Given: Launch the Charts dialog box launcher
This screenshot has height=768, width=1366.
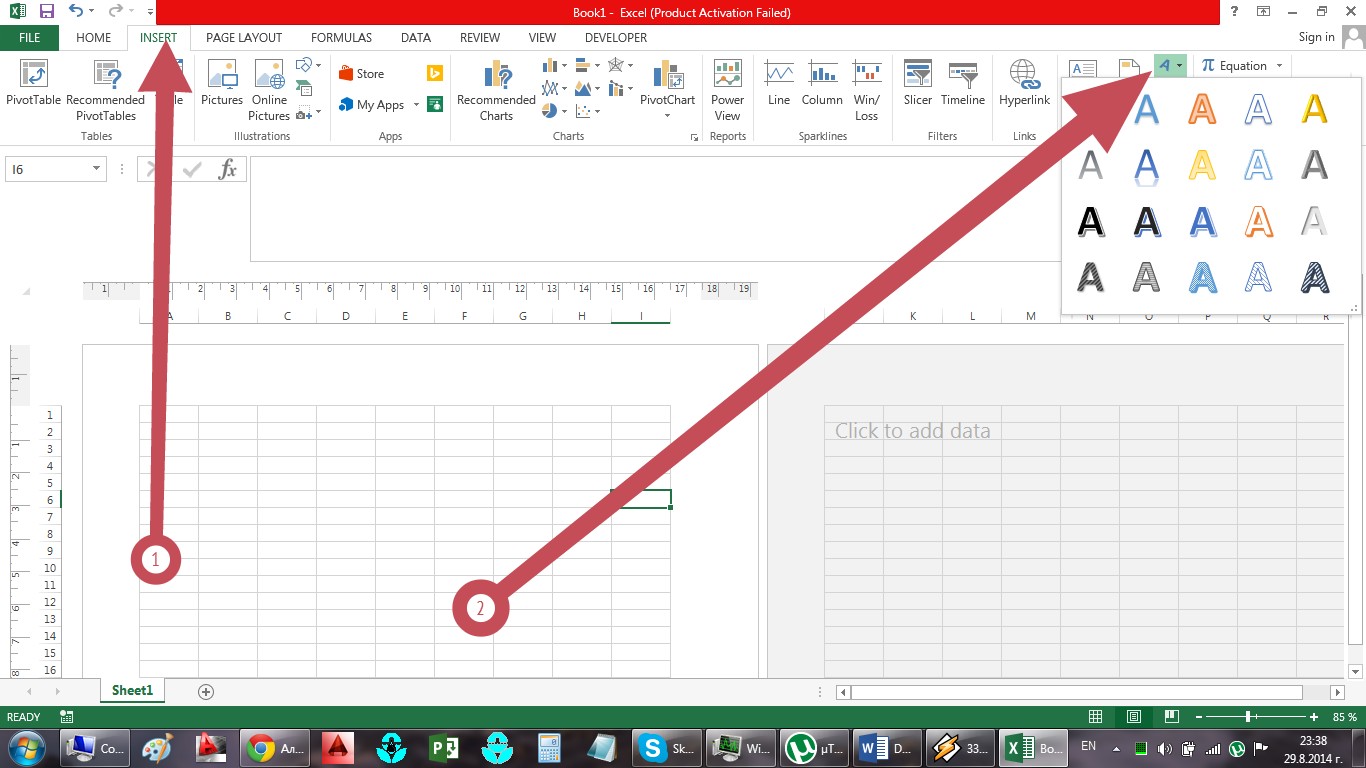Looking at the screenshot, I should coord(695,138).
